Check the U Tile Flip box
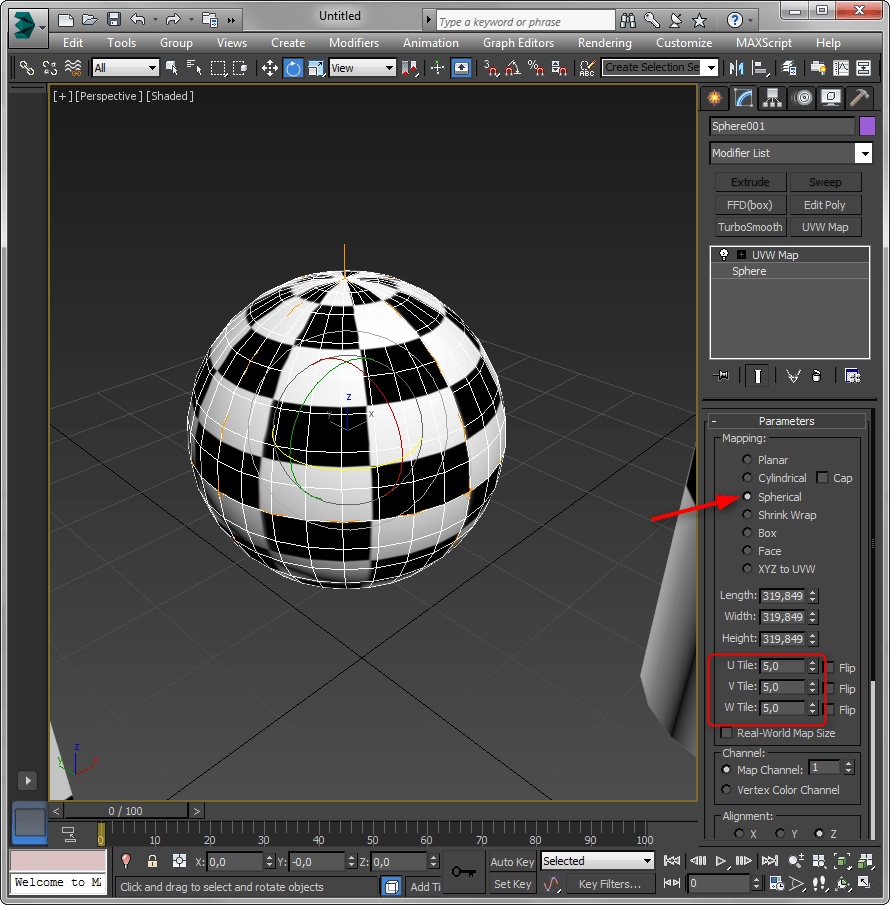 tap(829, 667)
